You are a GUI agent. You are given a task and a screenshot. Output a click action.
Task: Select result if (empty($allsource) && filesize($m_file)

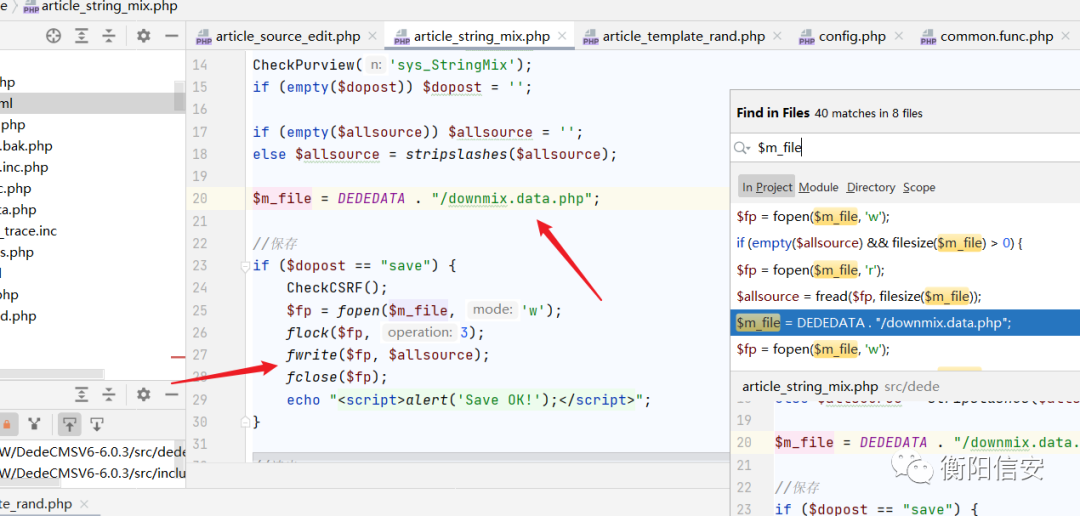904,242
